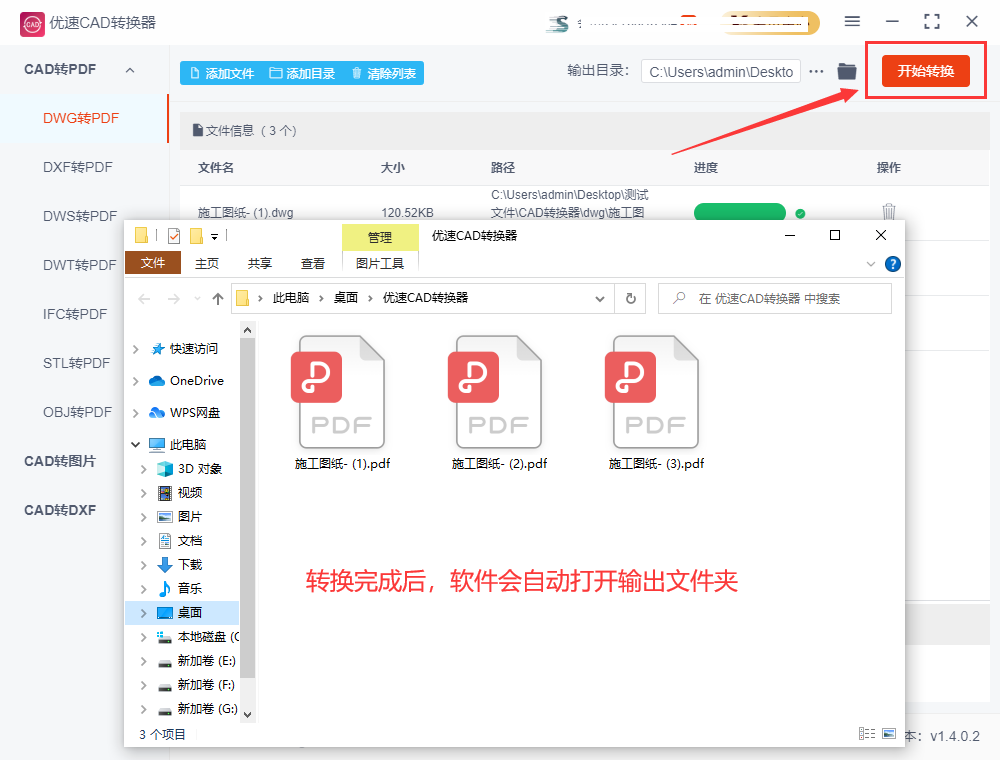Open output folder icon next to path

pos(846,71)
